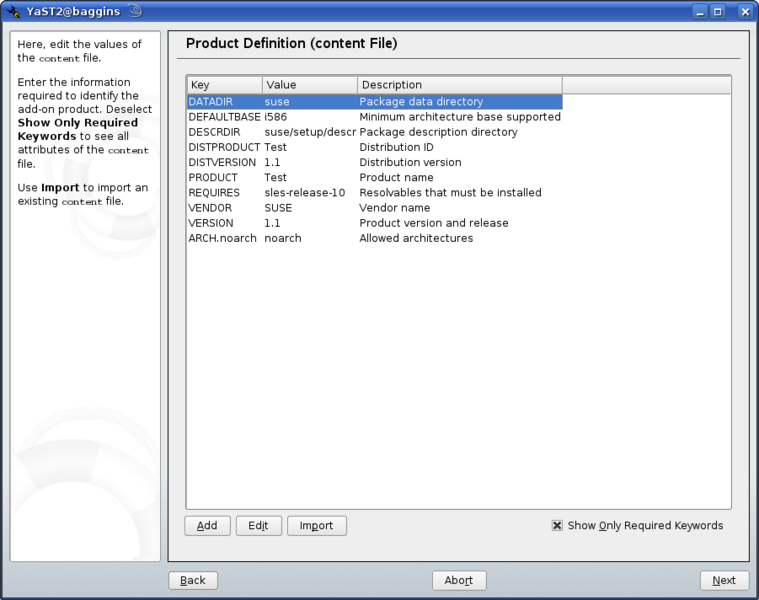
Task: Click the title bar's swirl icon beside YaST2@baggins
Action: click(x=135, y=11)
